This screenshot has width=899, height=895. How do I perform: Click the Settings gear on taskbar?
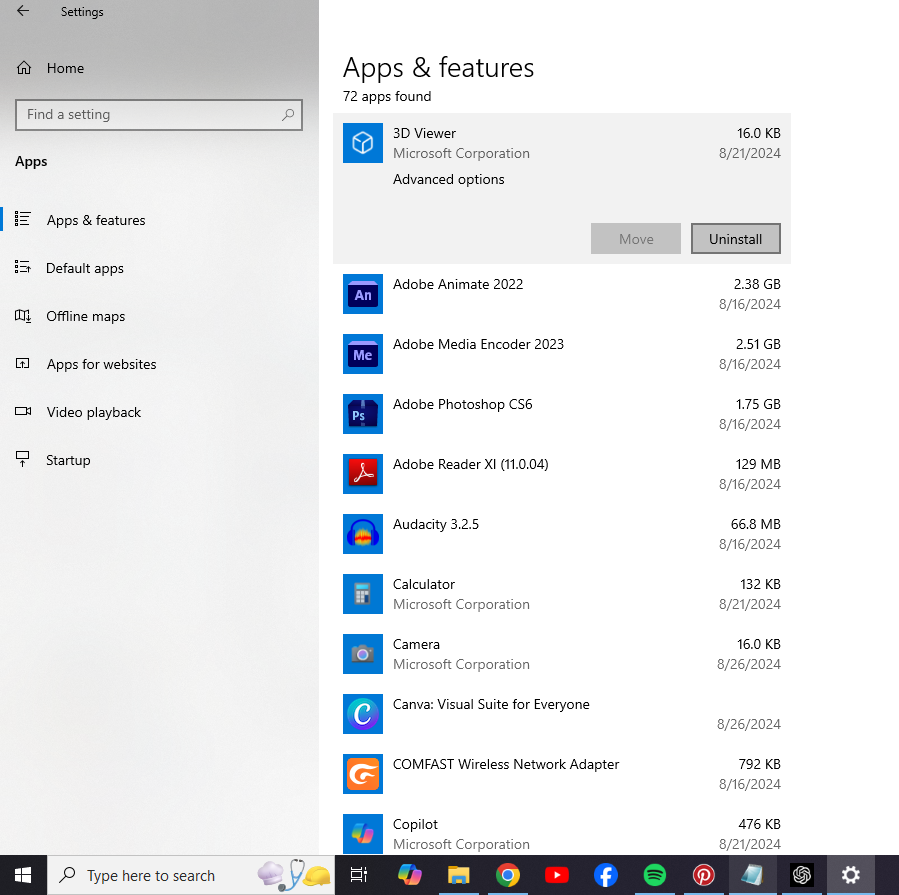851,875
